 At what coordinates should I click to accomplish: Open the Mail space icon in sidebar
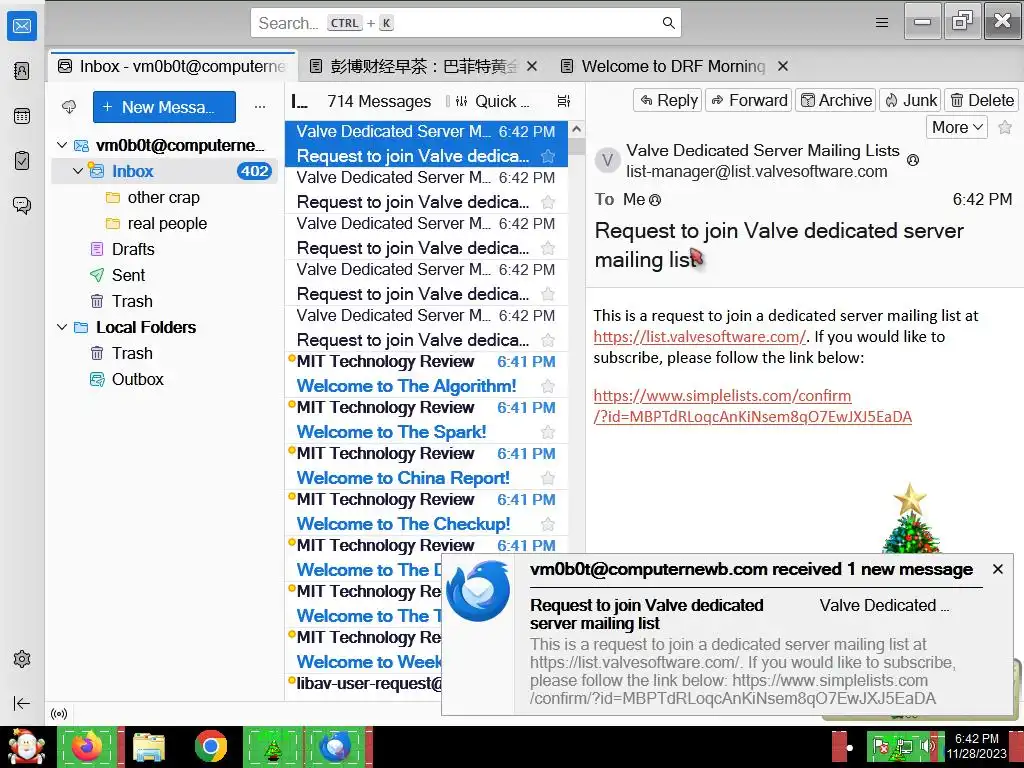pyautogui.click(x=22, y=26)
